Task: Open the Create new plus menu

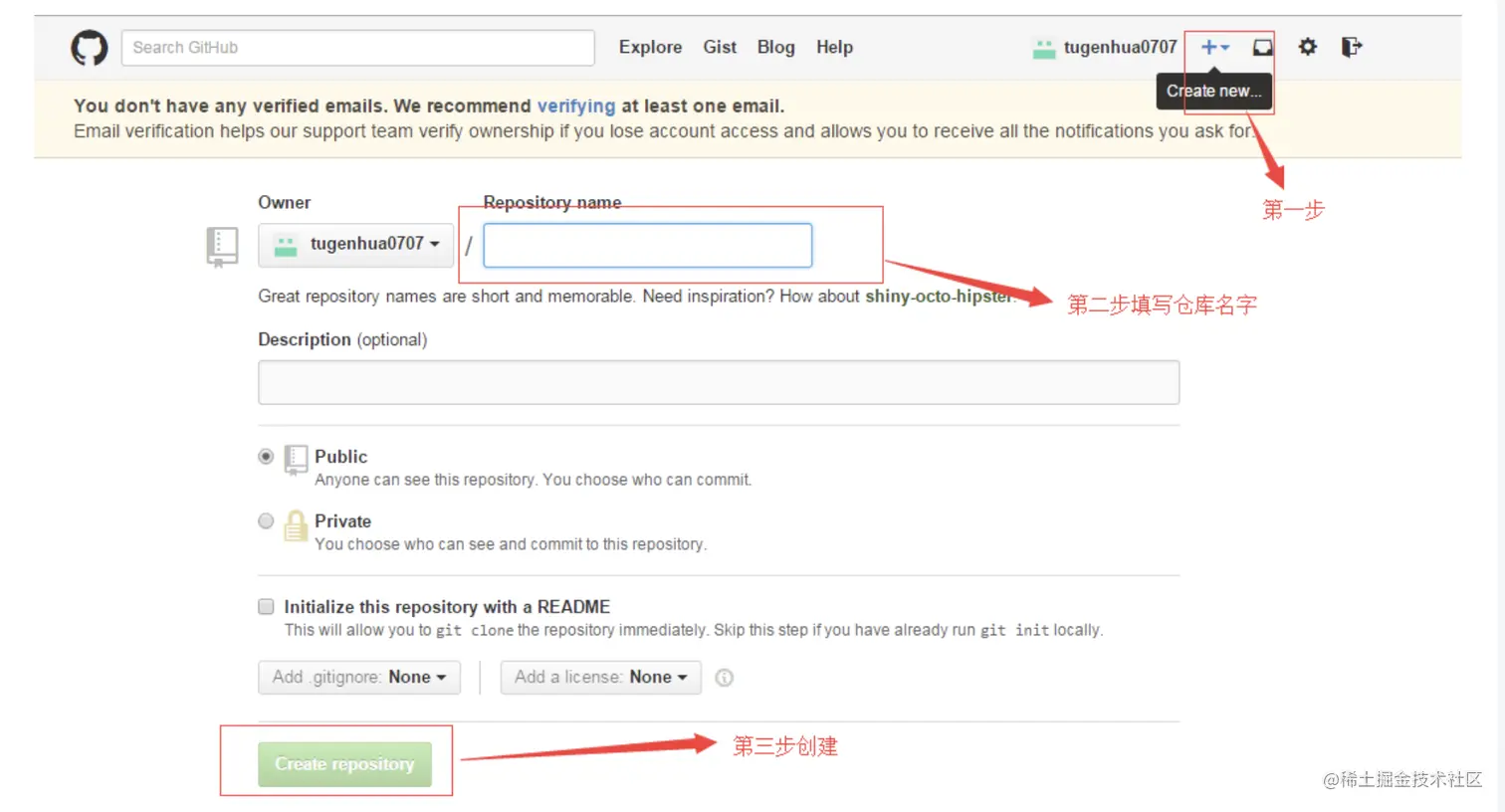Action: [x=1215, y=47]
